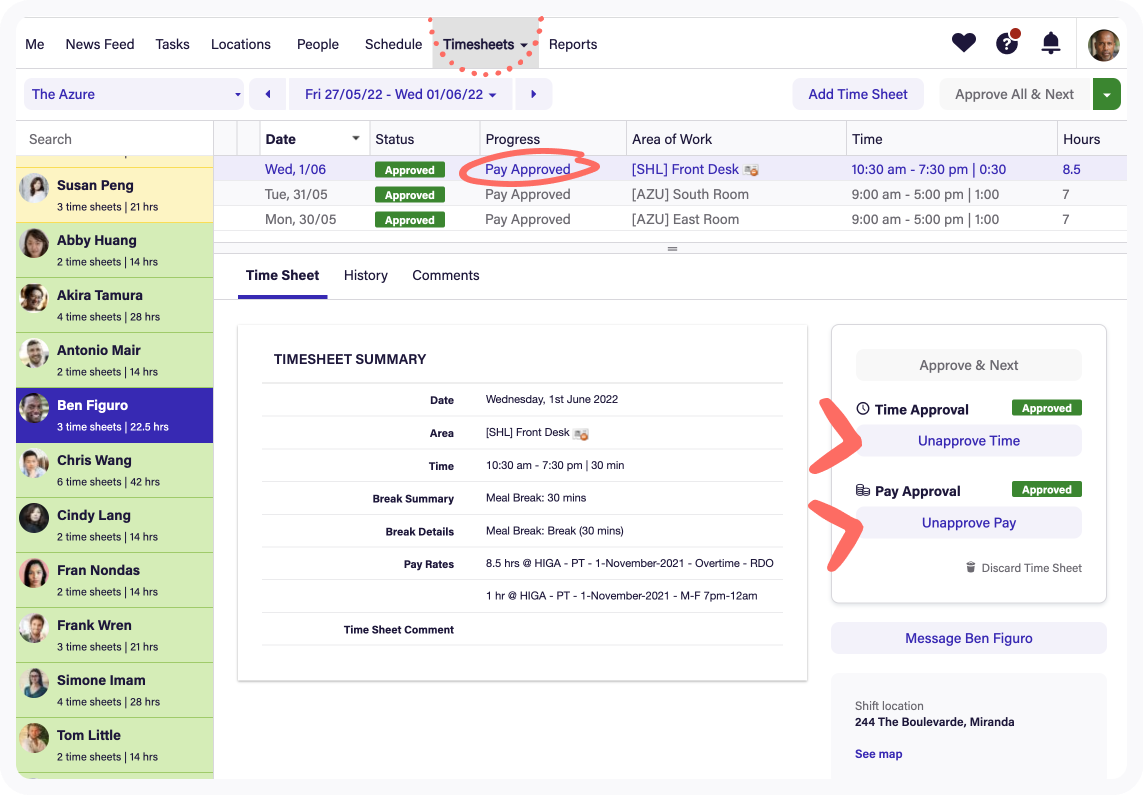
Task: Open help via the question mark icon
Action: point(1006,44)
